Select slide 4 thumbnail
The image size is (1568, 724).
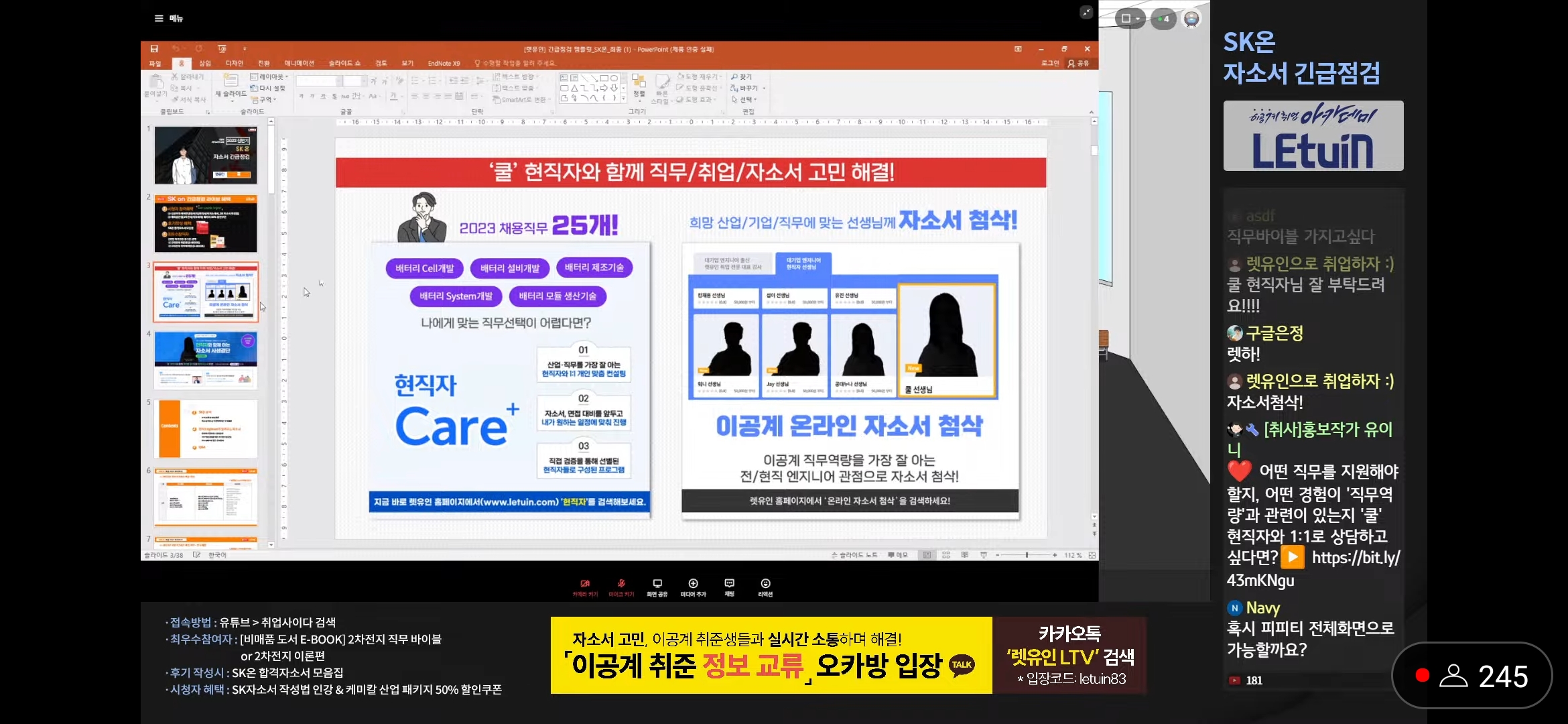pyautogui.click(x=206, y=360)
